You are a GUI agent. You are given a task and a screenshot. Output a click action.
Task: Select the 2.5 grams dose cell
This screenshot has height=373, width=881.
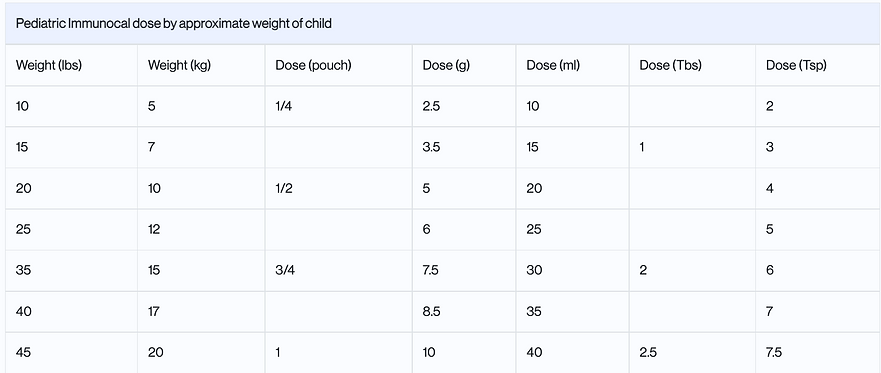(431, 106)
